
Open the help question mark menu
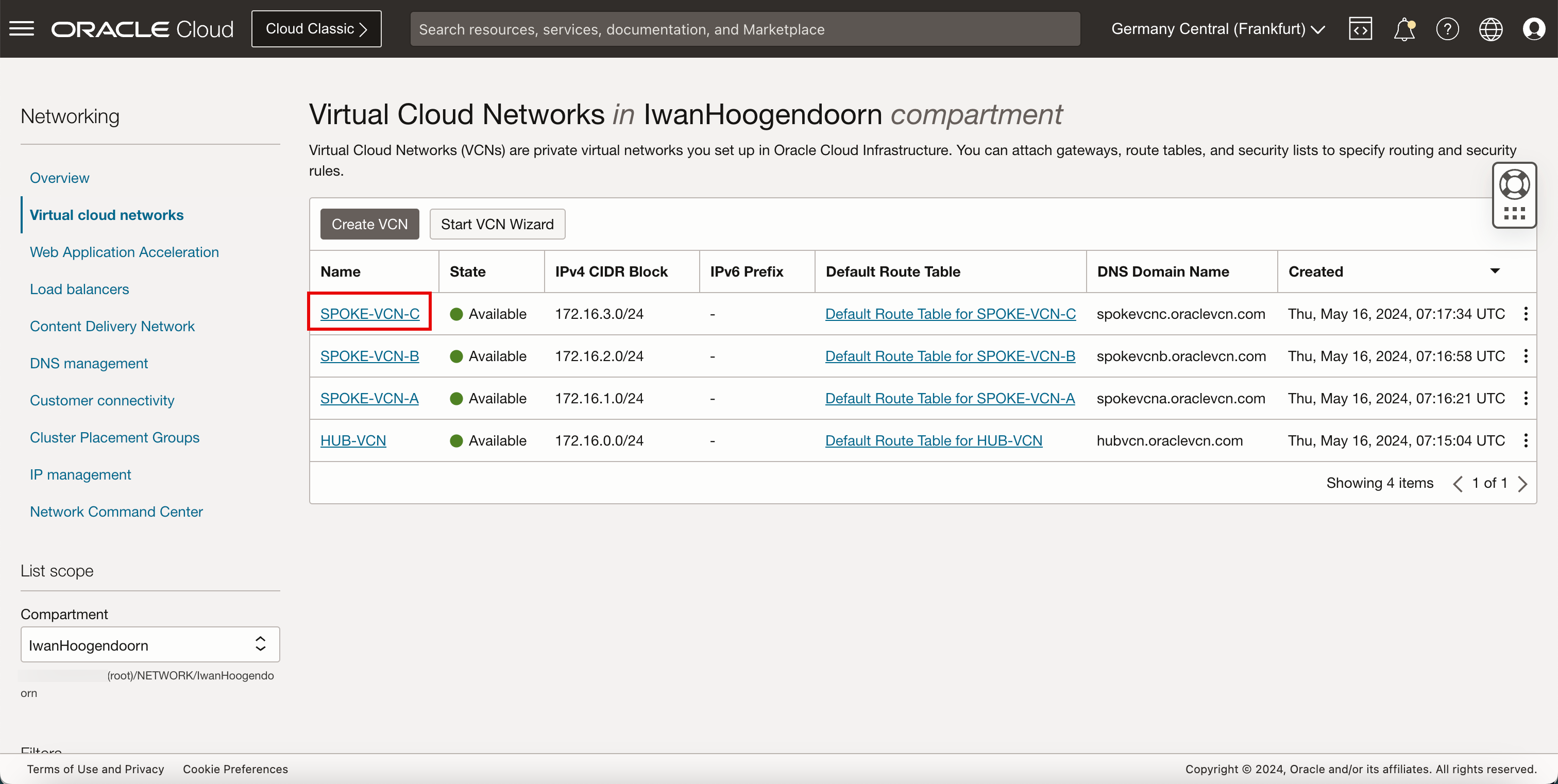1447,29
